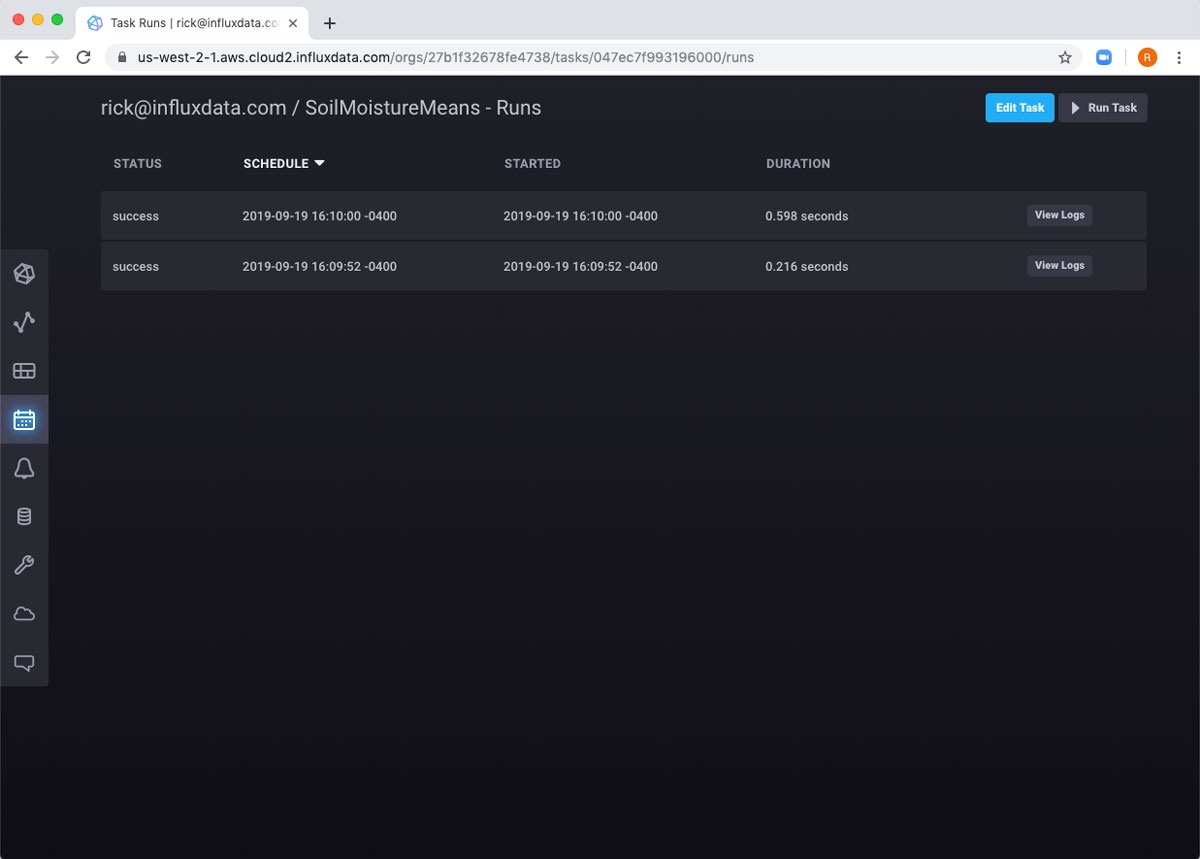Click the cloud icon in sidebar
Viewport: 1200px width, 859px height.
tap(24, 614)
